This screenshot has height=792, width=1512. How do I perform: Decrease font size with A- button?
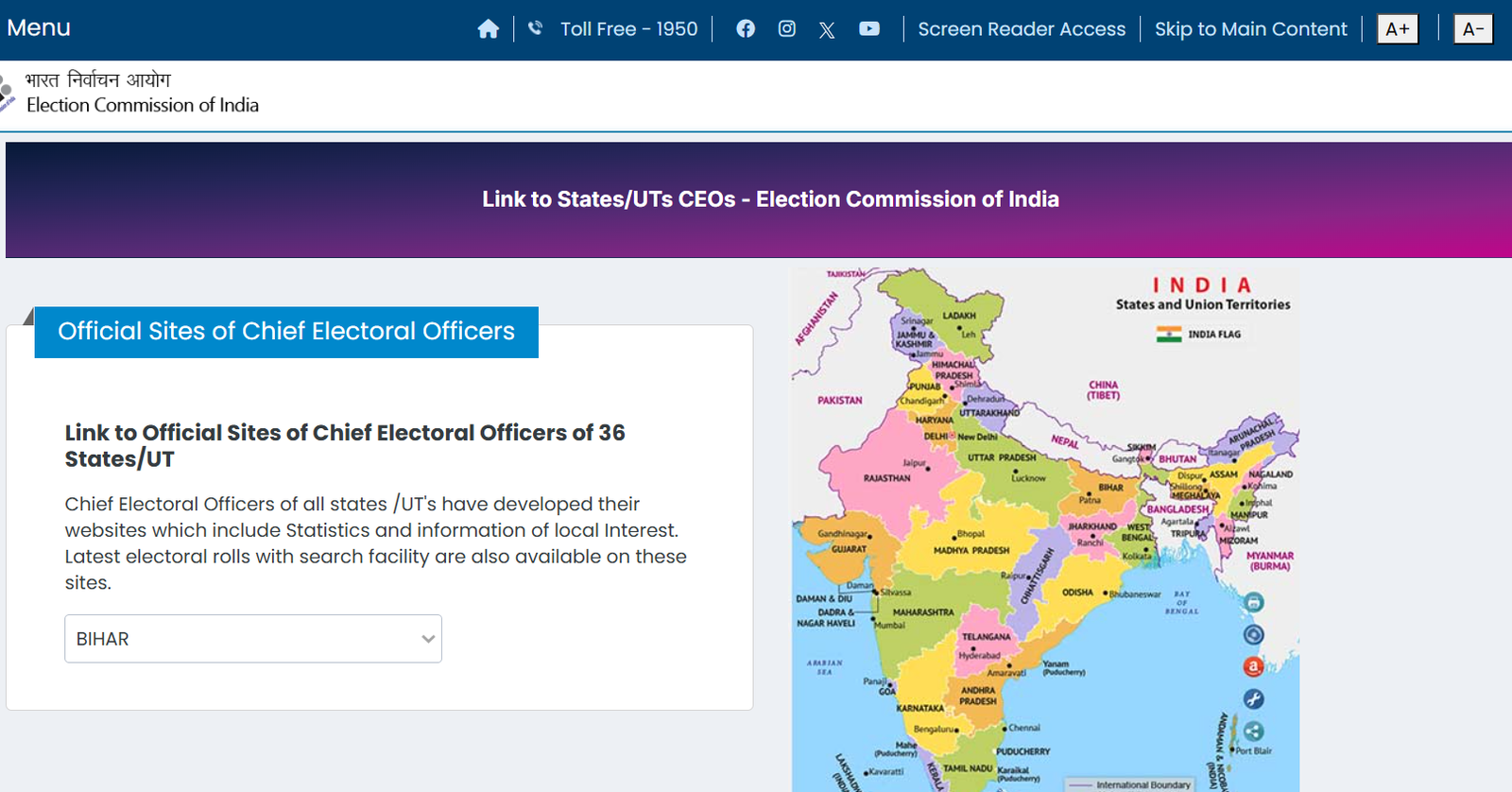point(1472,29)
